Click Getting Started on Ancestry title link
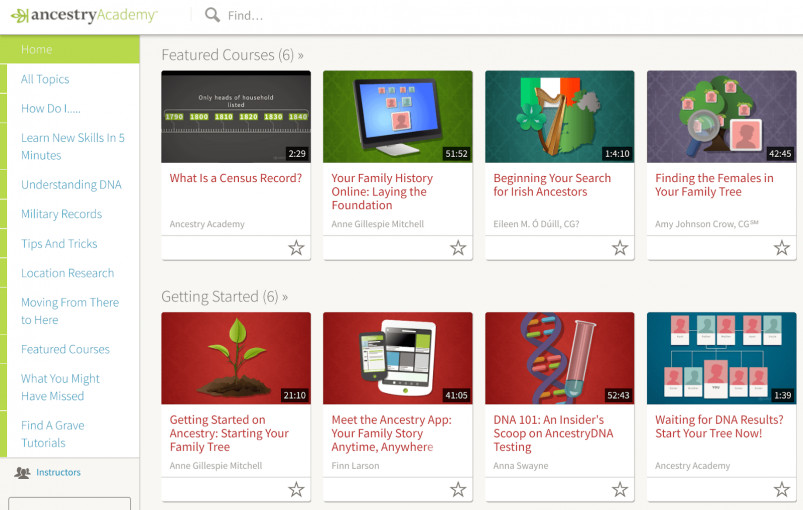Screen dimensions: 803x510 coord(229,433)
